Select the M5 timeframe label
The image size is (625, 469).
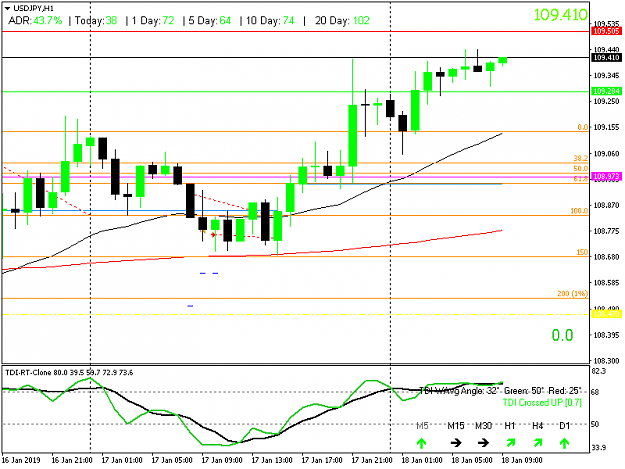pyautogui.click(x=422, y=426)
